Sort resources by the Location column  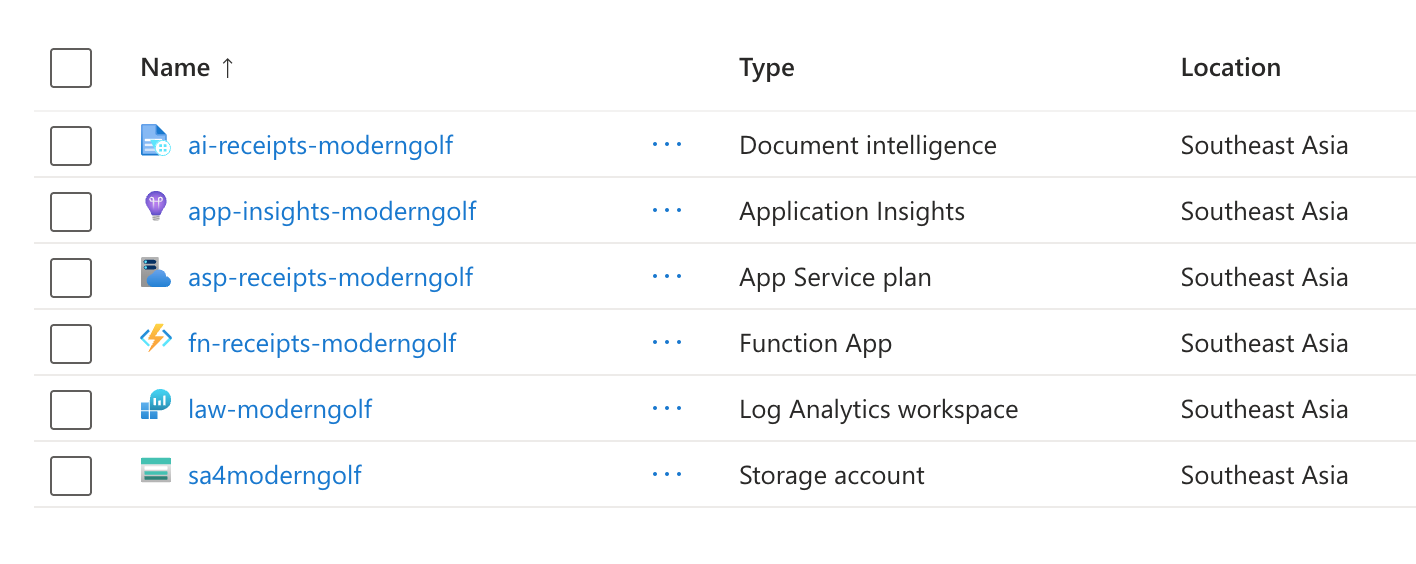coord(1230,68)
